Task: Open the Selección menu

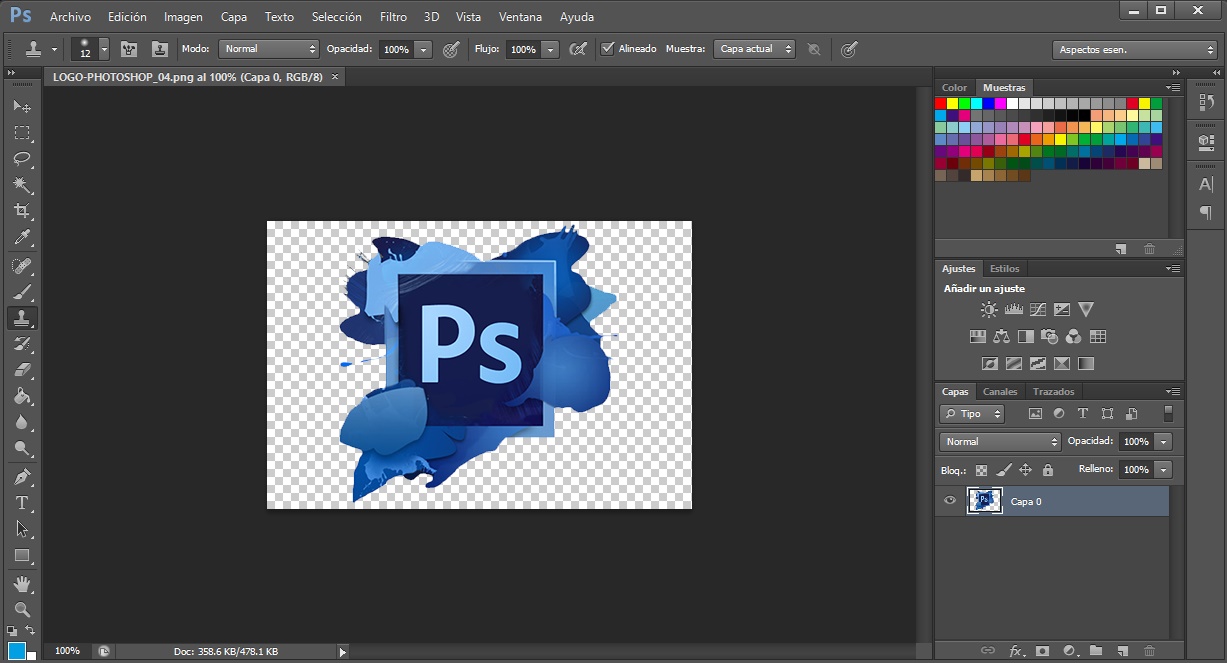Action: coord(337,17)
